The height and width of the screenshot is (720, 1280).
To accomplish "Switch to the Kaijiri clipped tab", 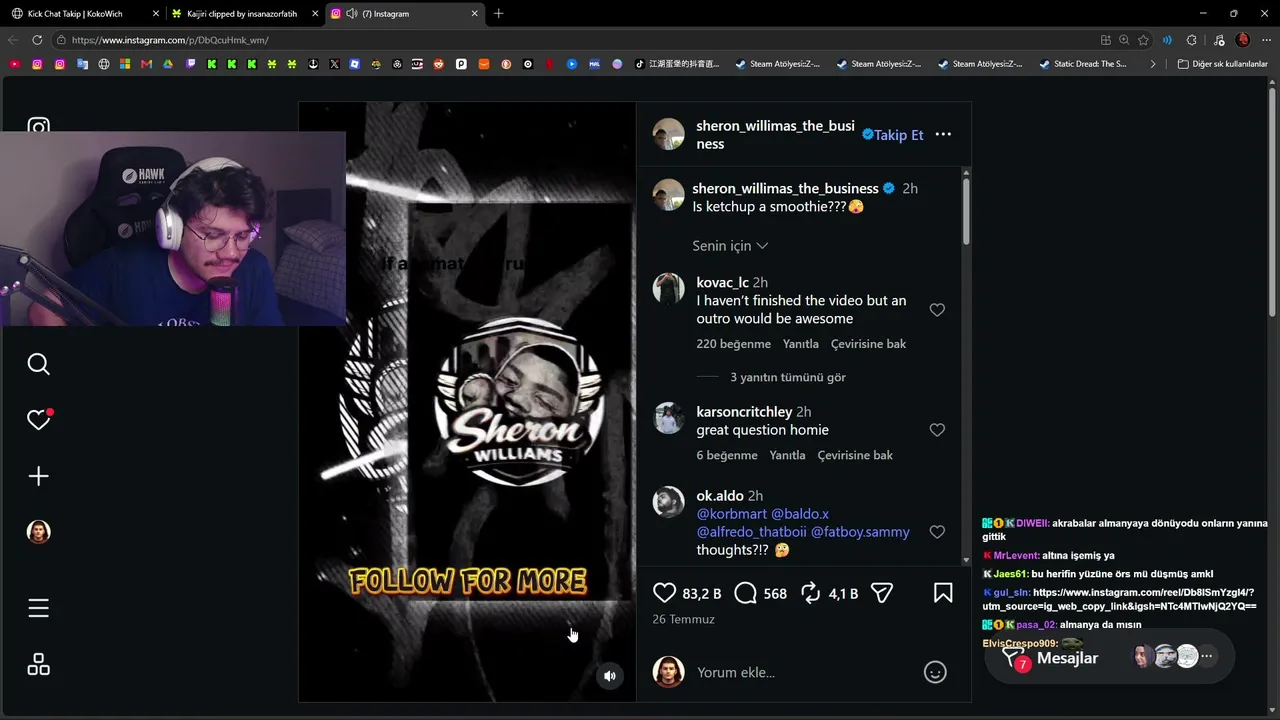I will coord(244,14).
